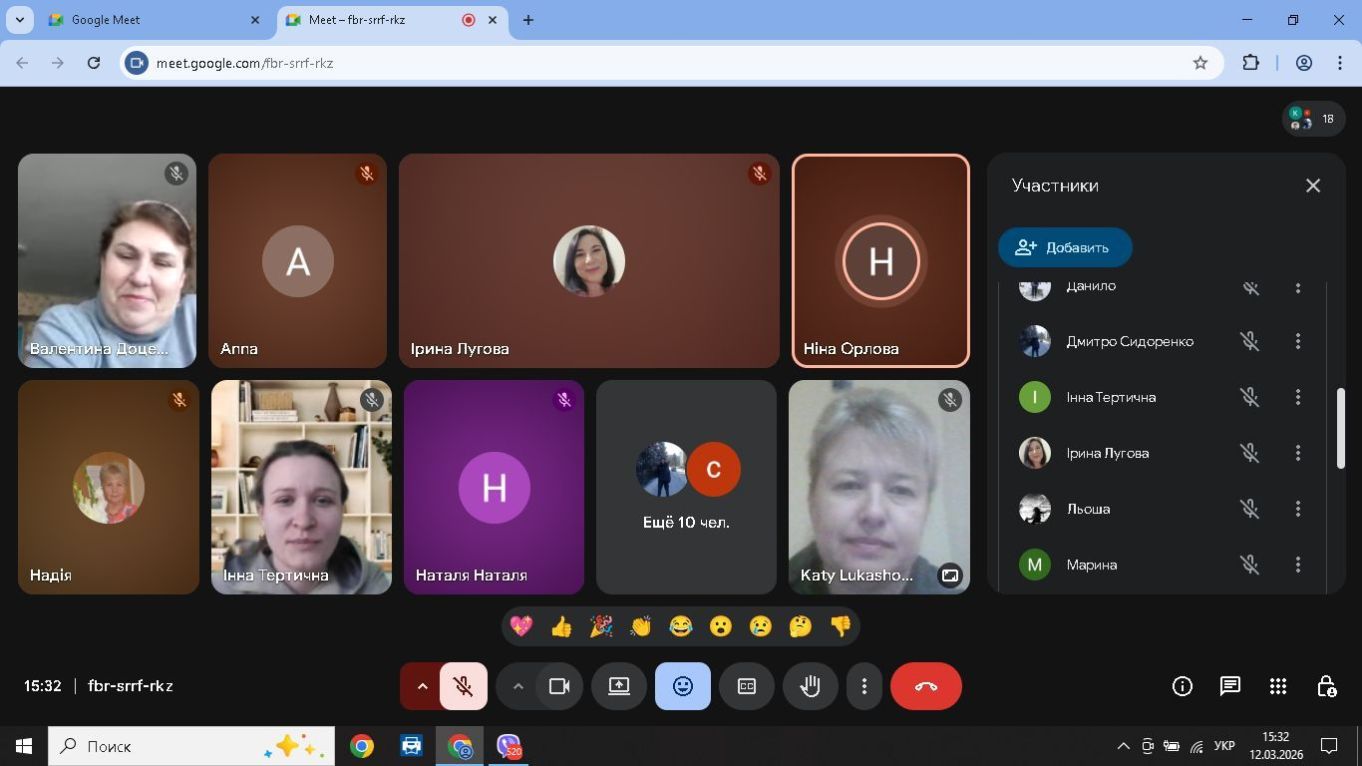Toggle the emoji reactions bar button
The width and height of the screenshot is (1362, 766).
tap(683, 686)
